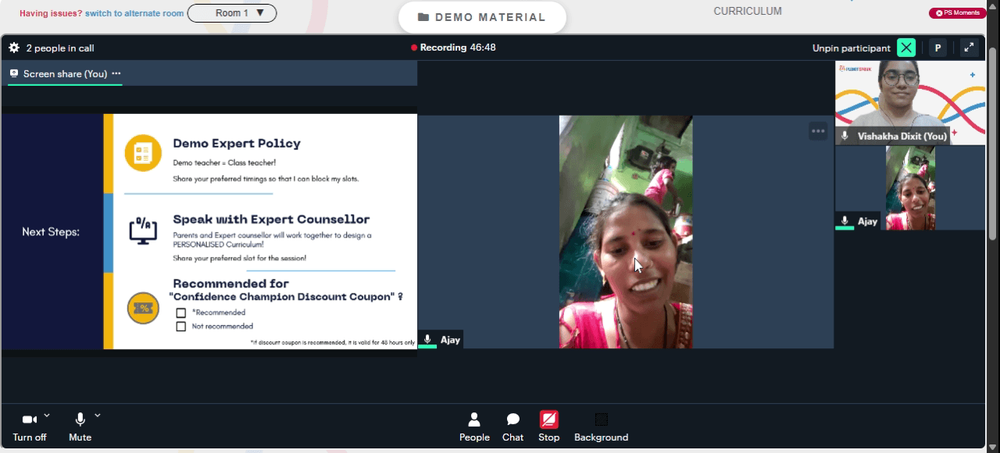1000x453 pixels.
Task: Select the Screen share (You) tab
Action: point(65,74)
